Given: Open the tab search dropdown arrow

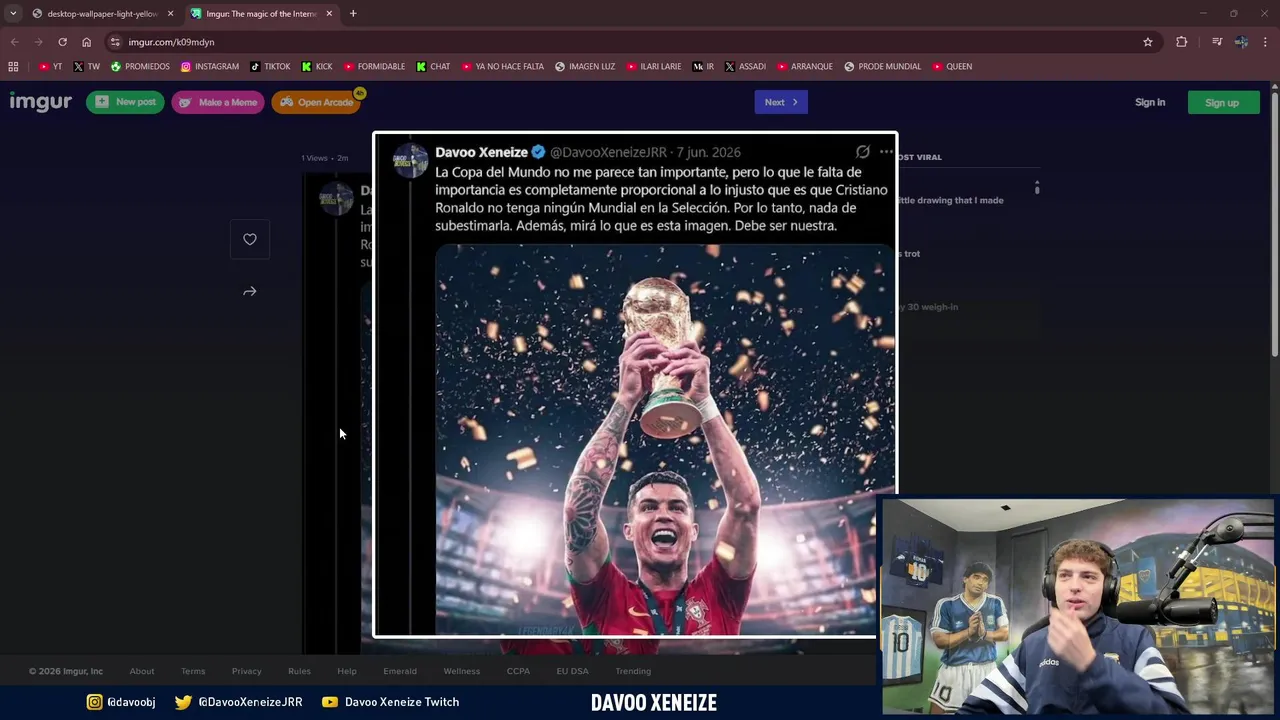Looking at the screenshot, I should 12,14.
